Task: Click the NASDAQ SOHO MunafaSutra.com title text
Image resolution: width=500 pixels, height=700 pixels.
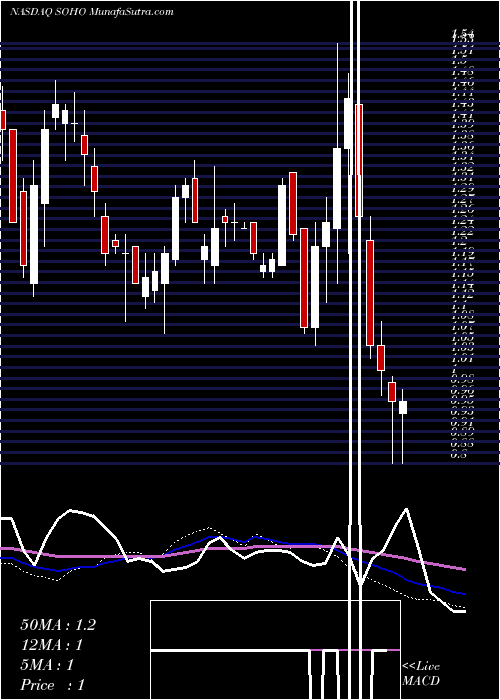Action: [92, 12]
